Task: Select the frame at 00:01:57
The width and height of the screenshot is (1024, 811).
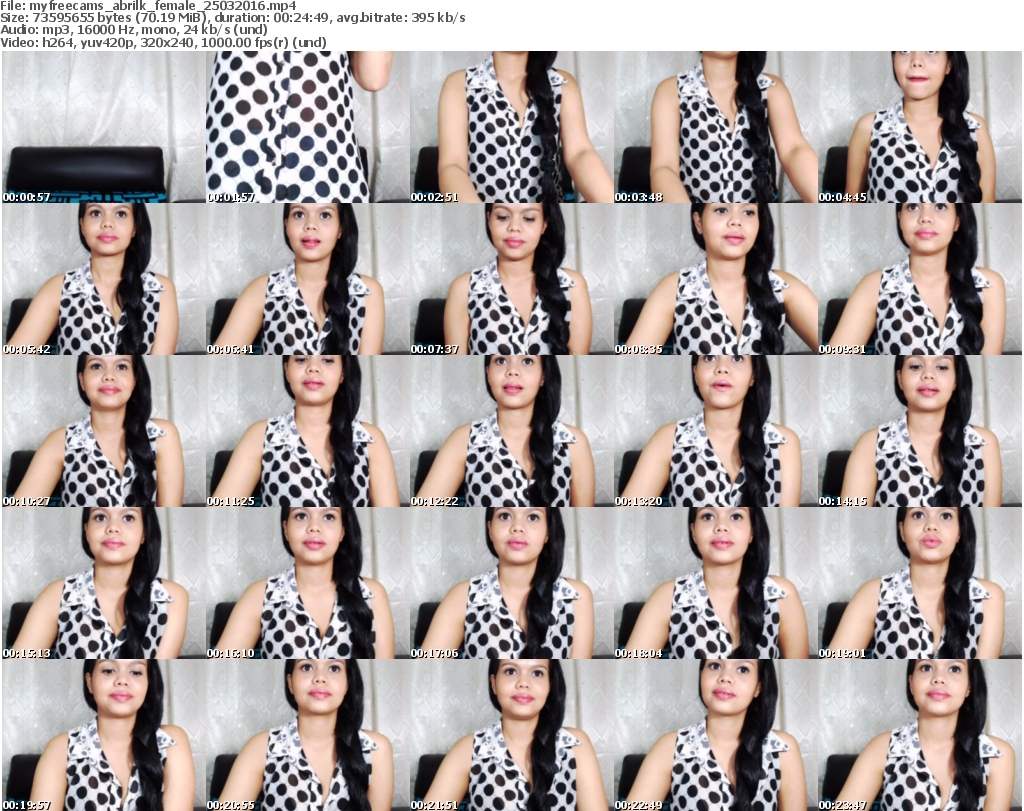Action: point(307,128)
